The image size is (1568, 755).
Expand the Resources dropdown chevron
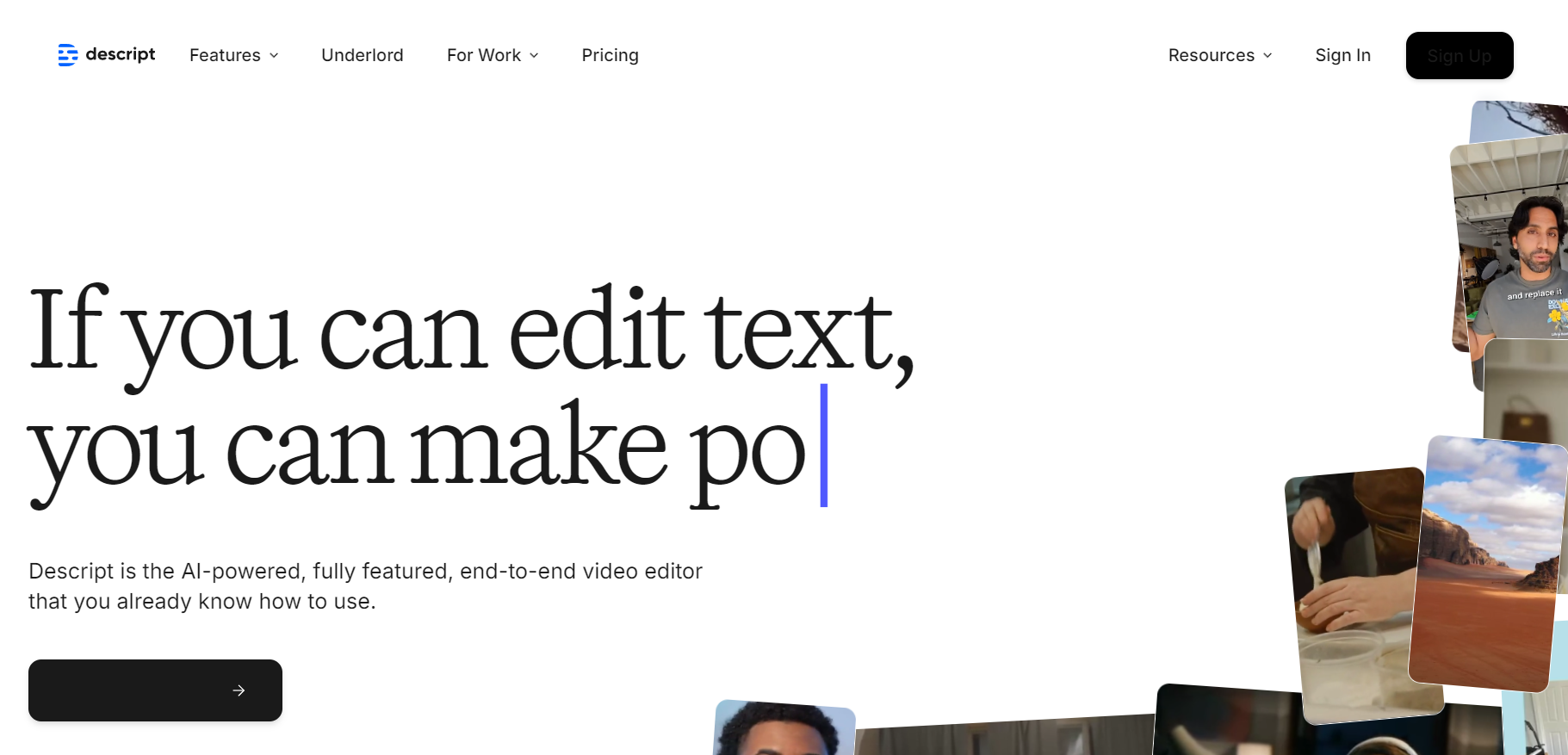click(1267, 55)
